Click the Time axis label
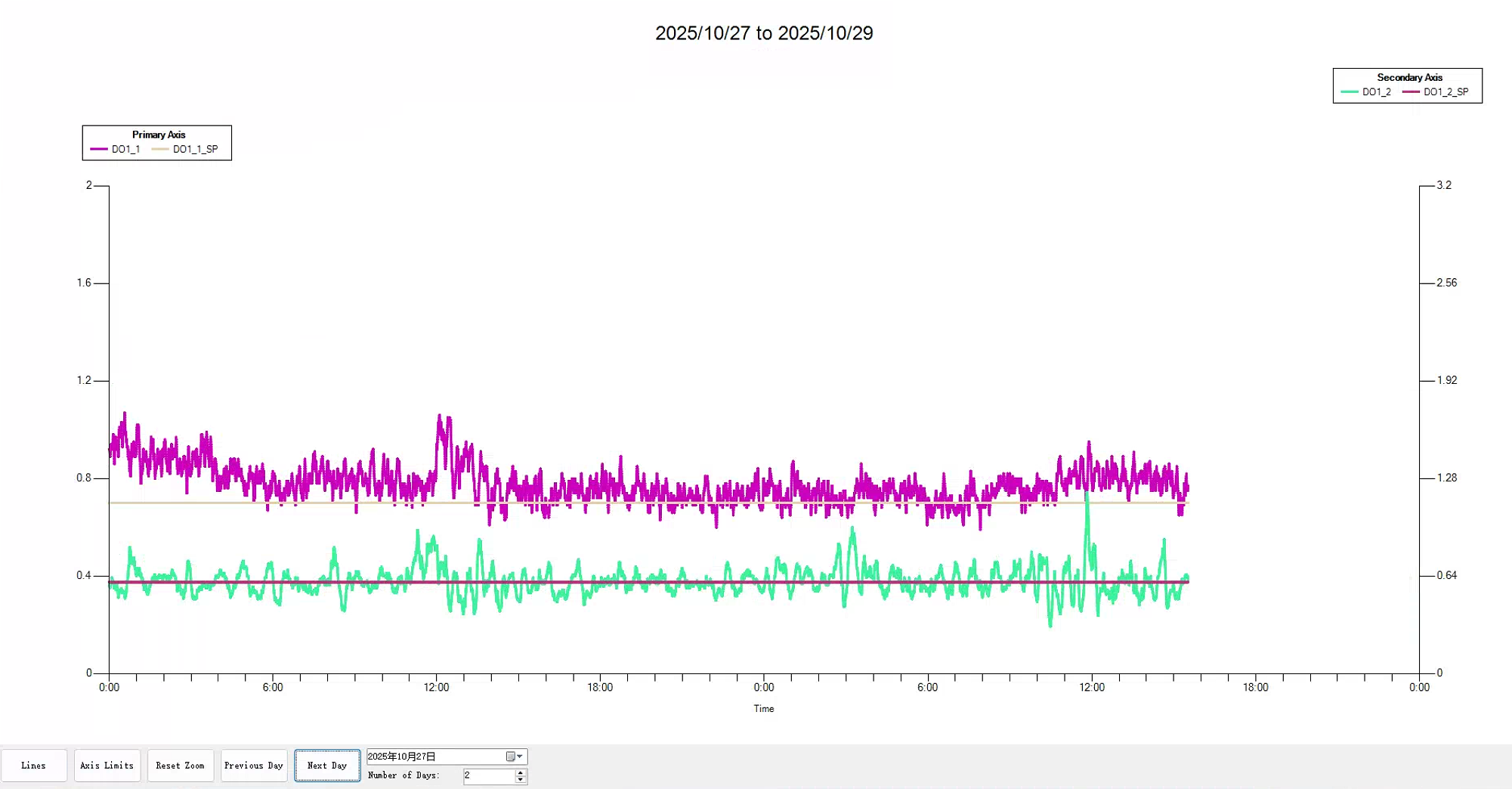1512x789 pixels. [x=764, y=709]
